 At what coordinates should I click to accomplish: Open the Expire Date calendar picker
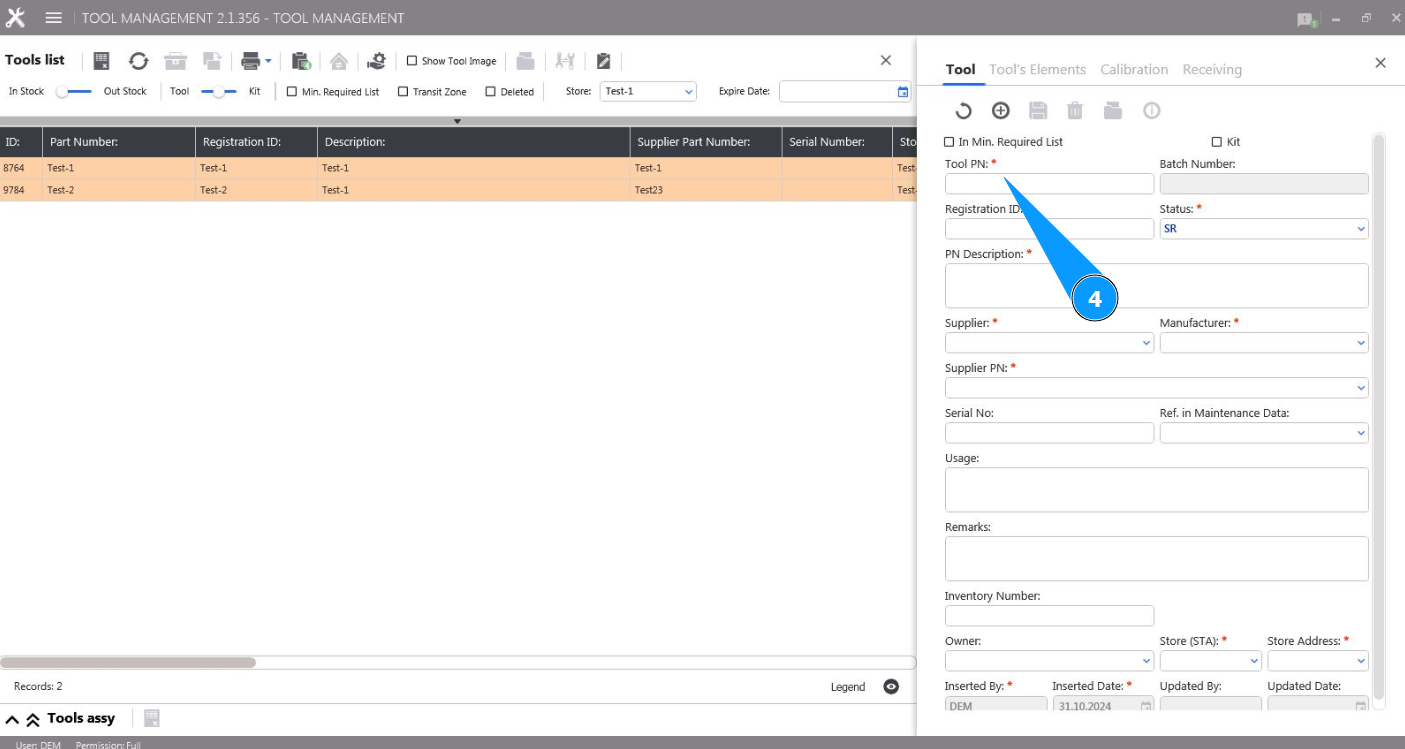[903, 91]
